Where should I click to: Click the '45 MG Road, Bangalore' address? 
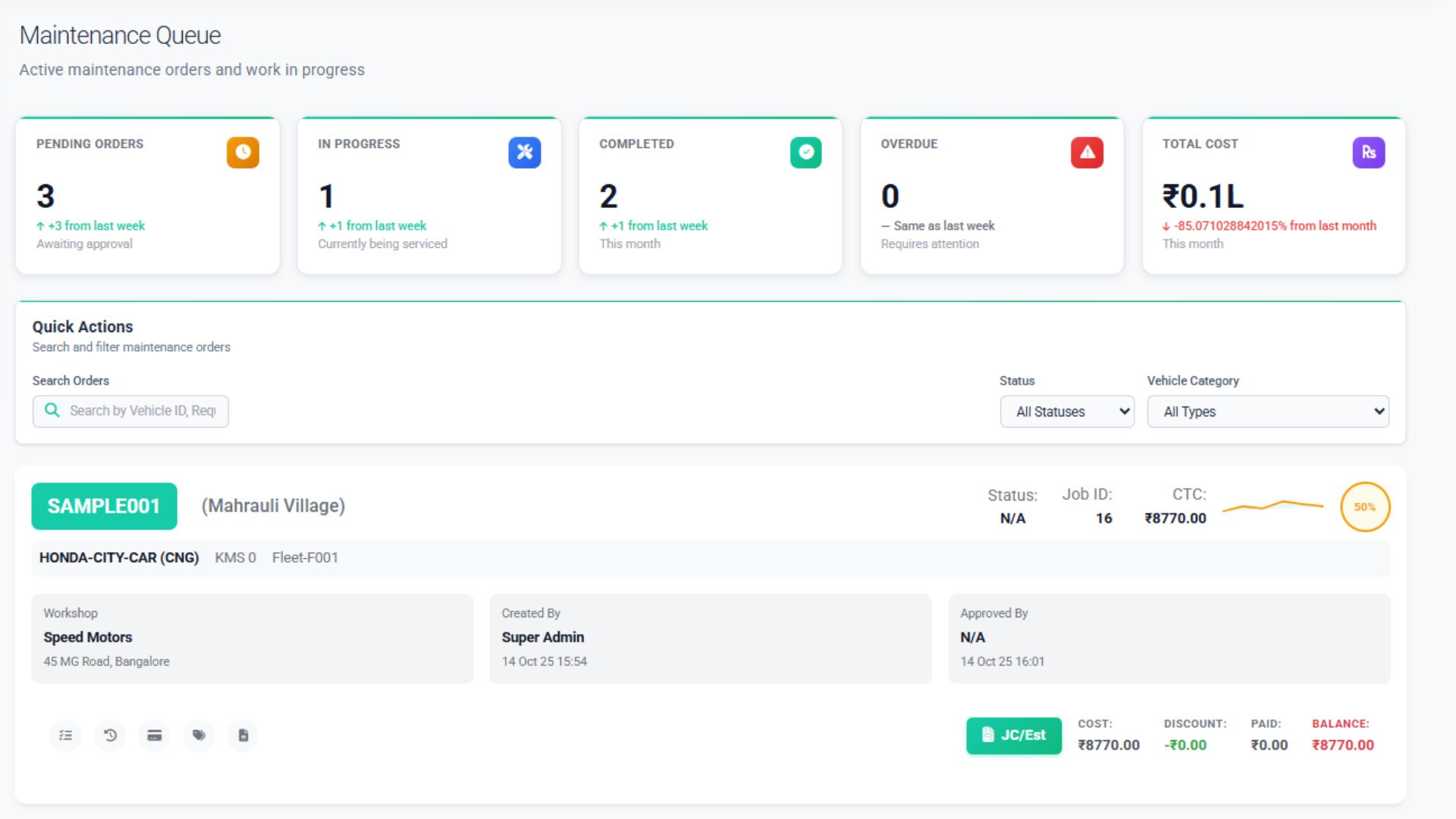(x=106, y=661)
